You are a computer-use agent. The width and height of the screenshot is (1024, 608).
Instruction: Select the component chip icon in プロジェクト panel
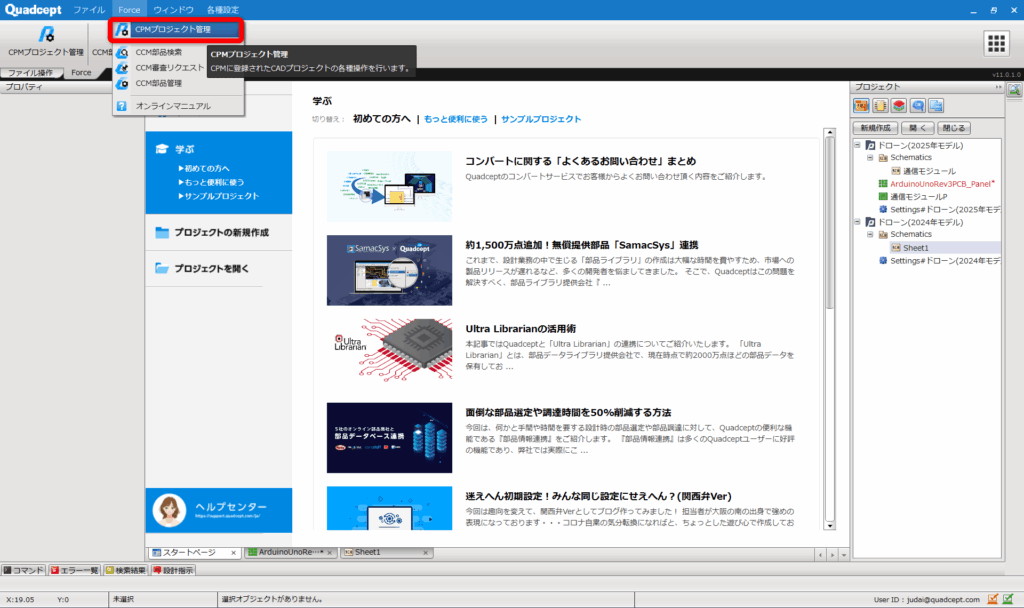(880, 106)
